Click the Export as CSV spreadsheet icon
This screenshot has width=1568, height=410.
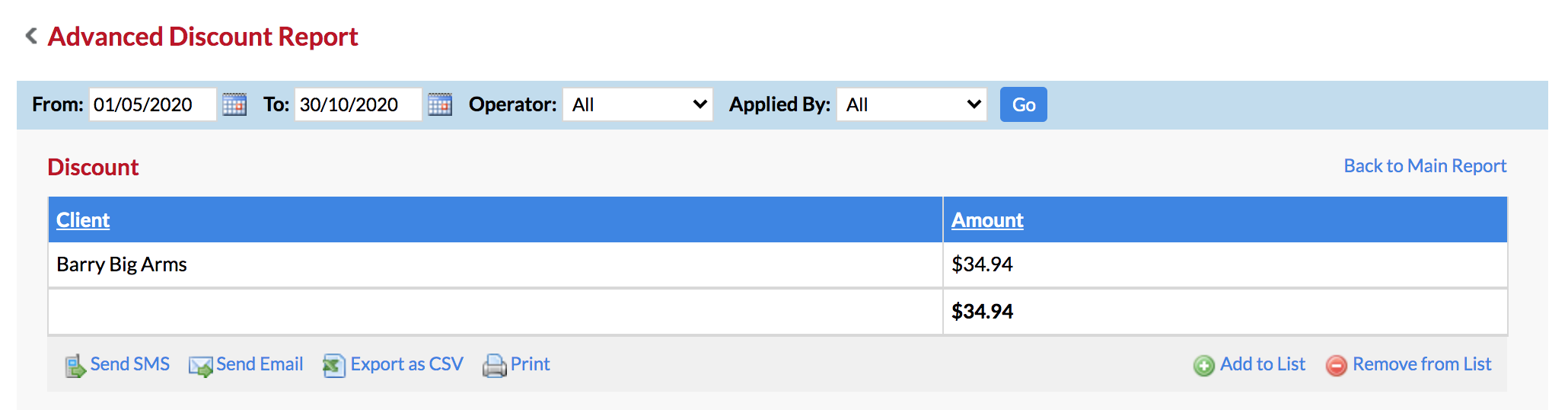pos(334,366)
